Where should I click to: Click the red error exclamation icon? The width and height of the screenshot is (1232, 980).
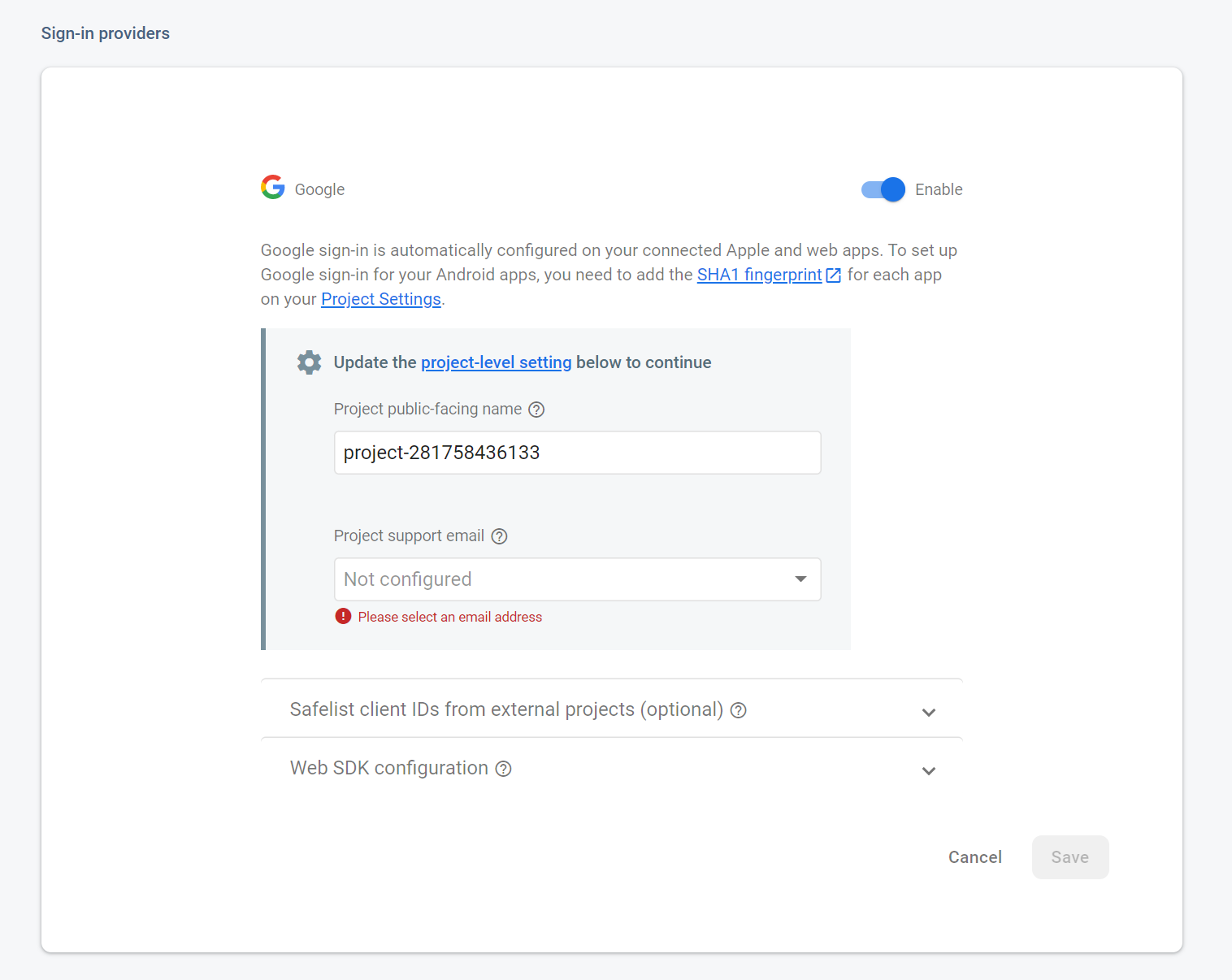(344, 616)
